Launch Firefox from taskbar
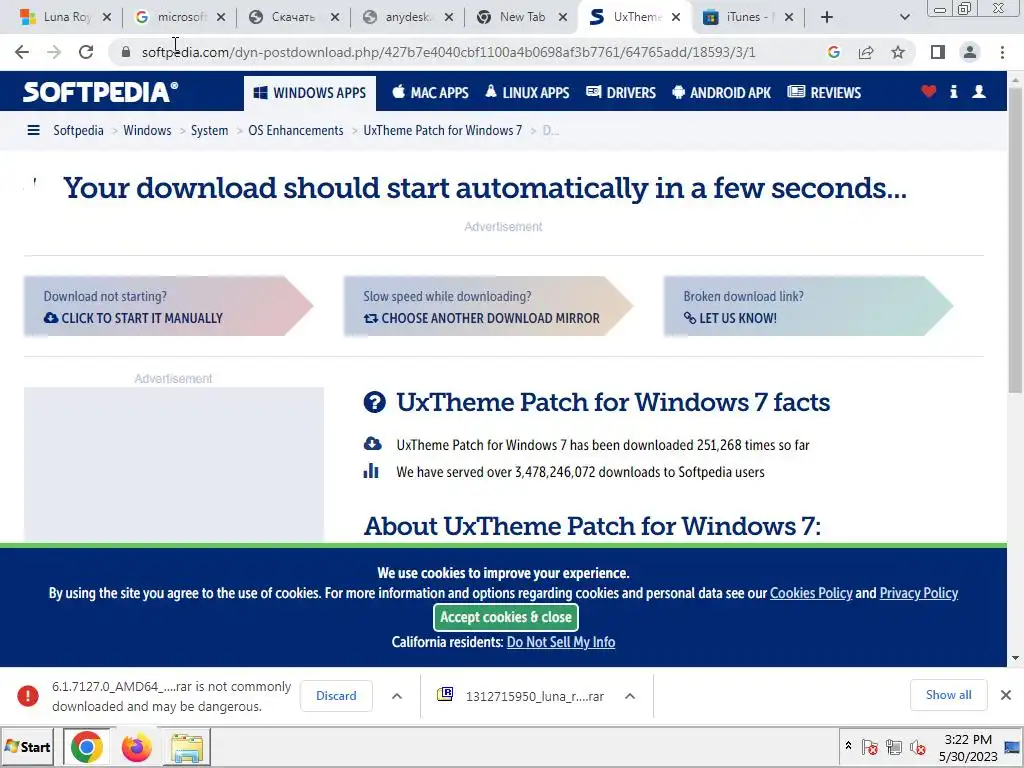Image resolution: width=1024 pixels, height=768 pixels. [136, 747]
